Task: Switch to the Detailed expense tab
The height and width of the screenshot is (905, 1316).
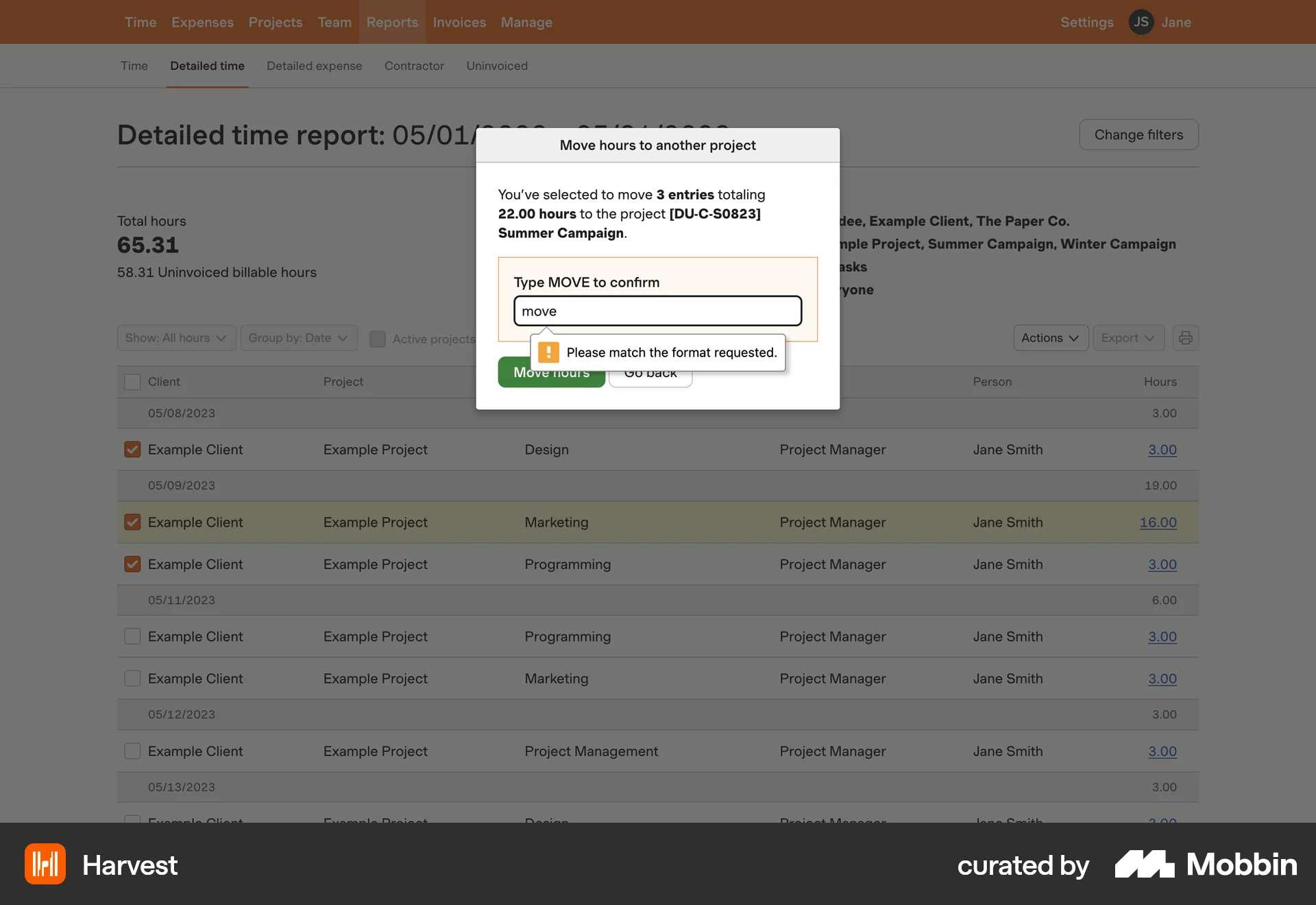Action: point(314,66)
